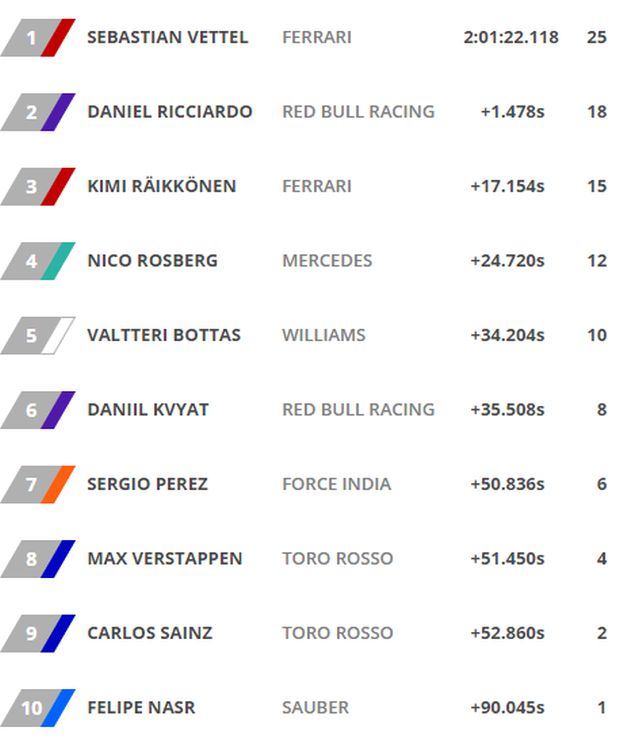
Task: Click the Sauber team name
Action: [x=315, y=708]
